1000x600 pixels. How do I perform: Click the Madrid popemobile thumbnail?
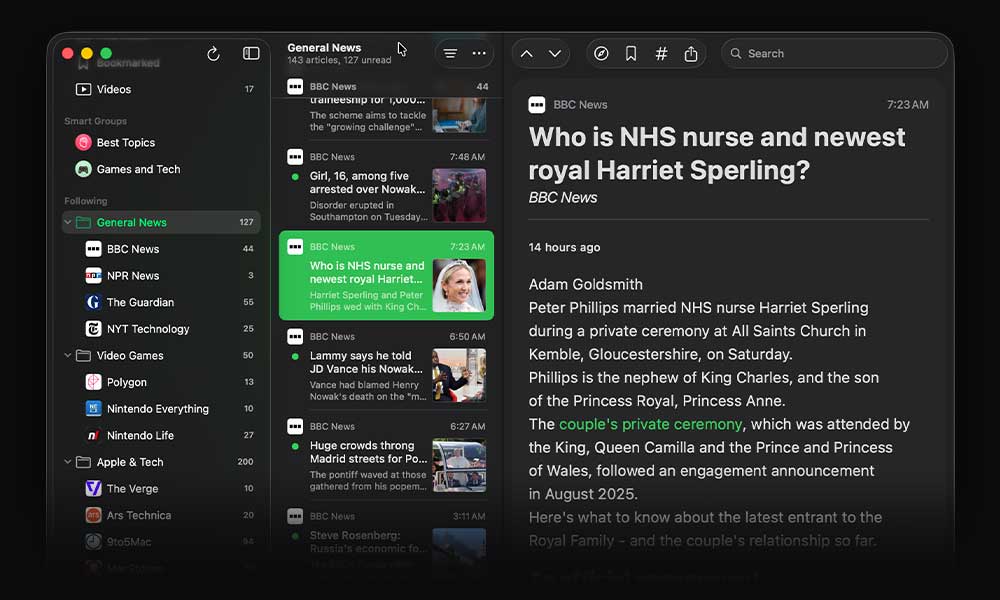click(459, 465)
